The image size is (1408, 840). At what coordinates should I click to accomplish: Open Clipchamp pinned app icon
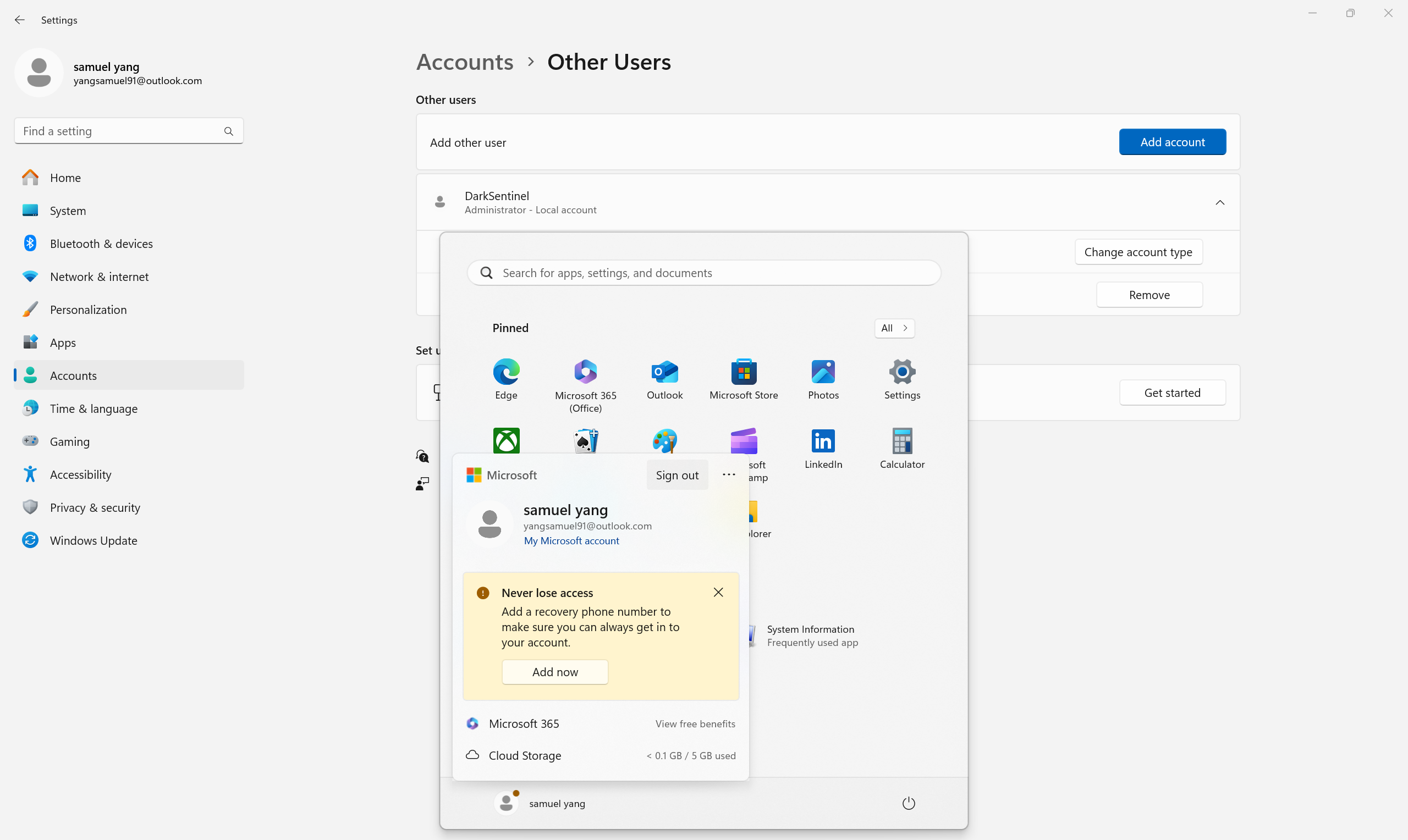(x=744, y=440)
